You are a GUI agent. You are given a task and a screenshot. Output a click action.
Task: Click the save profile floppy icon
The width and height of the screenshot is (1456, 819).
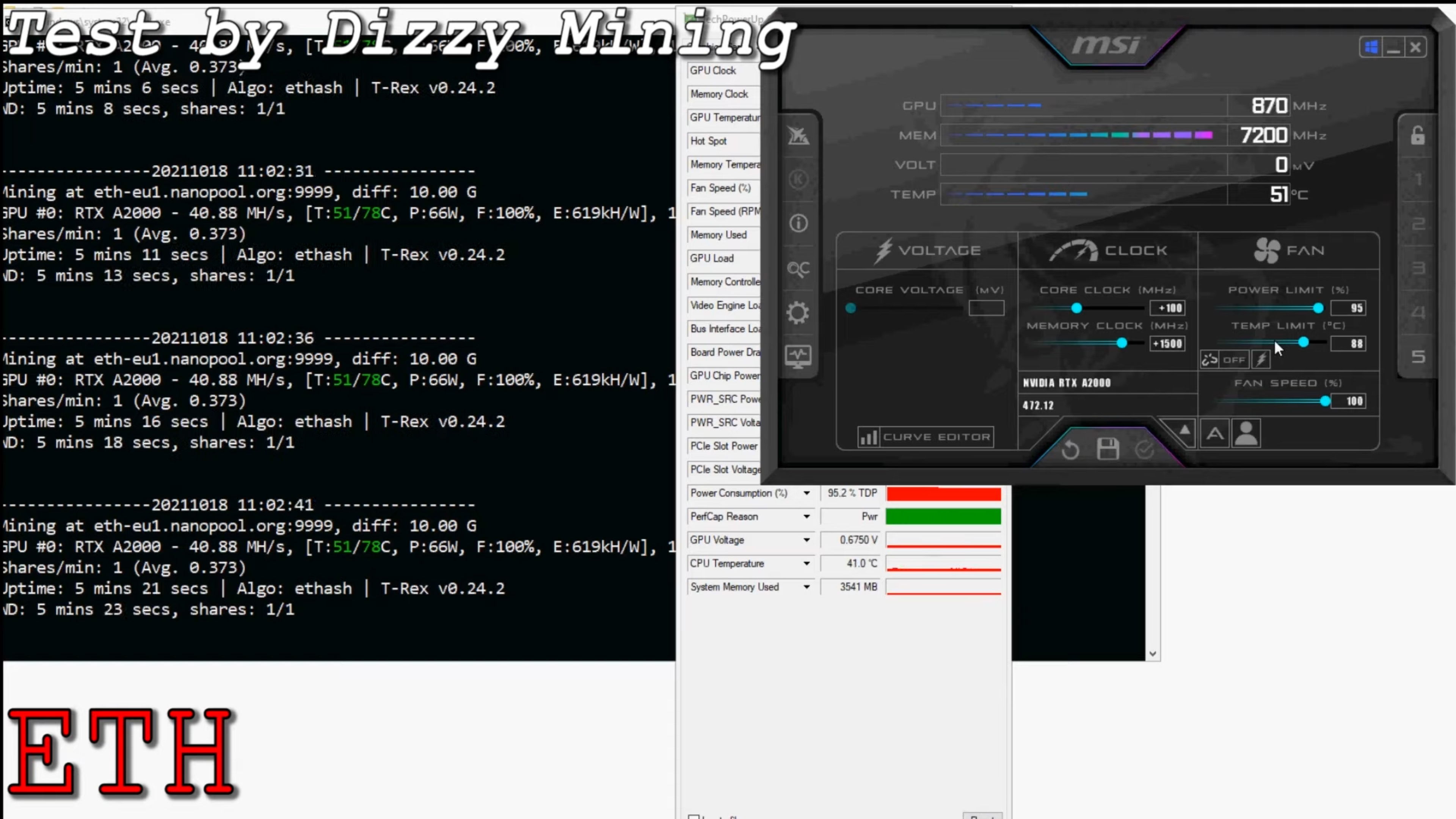click(1108, 449)
